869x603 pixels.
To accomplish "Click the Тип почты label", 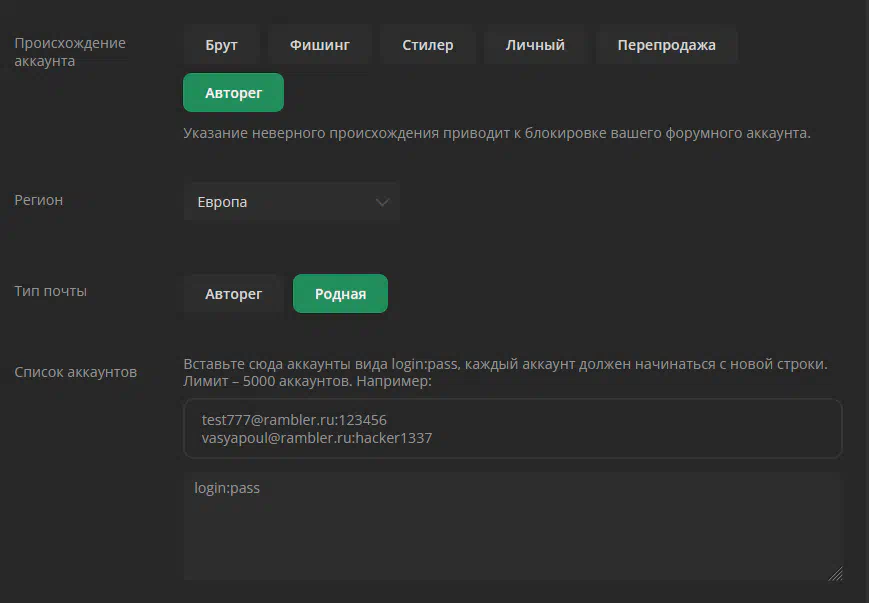I will [50, 292].
